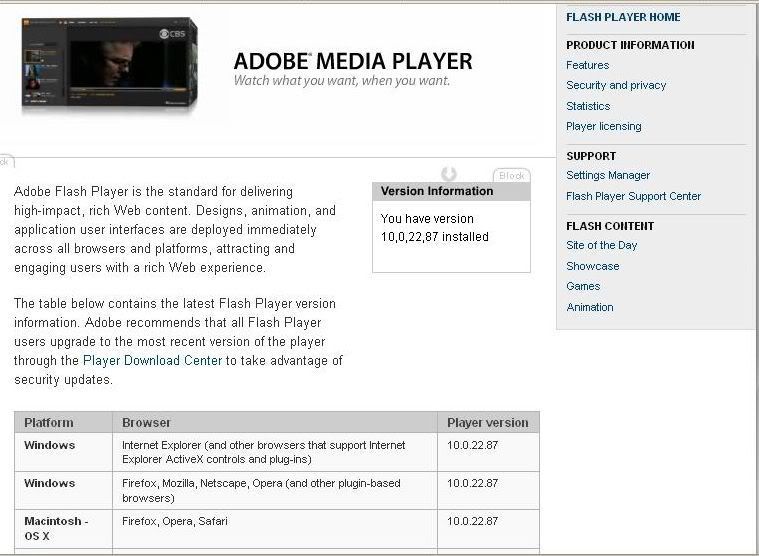Click the Adobe Media Player banner heading

click(x=352, y=62)
